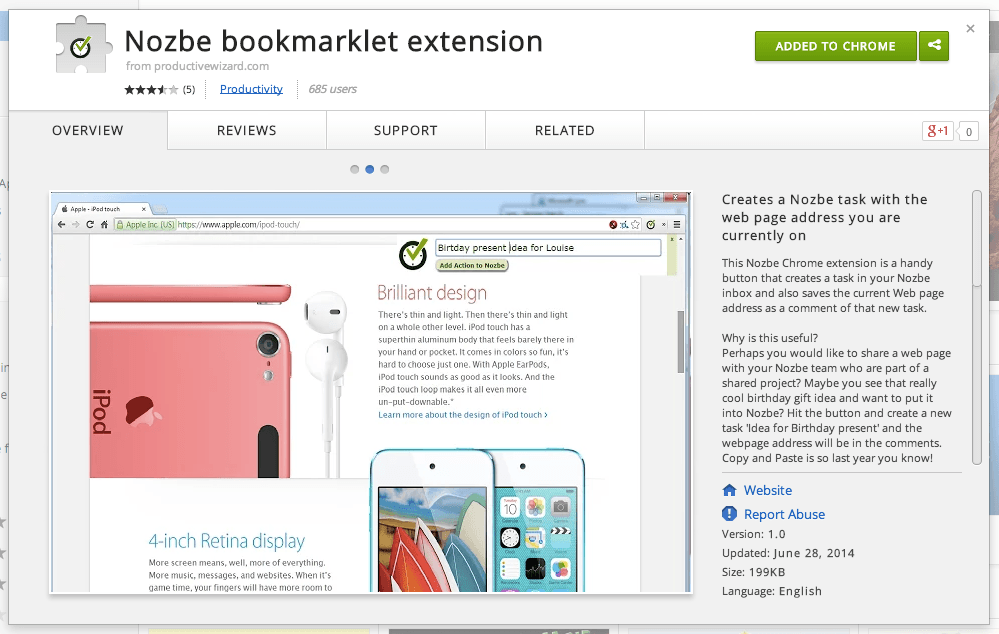The image size is (999, 634).
Task: Click the Added to Chrome button
Action: coord(835,46)
